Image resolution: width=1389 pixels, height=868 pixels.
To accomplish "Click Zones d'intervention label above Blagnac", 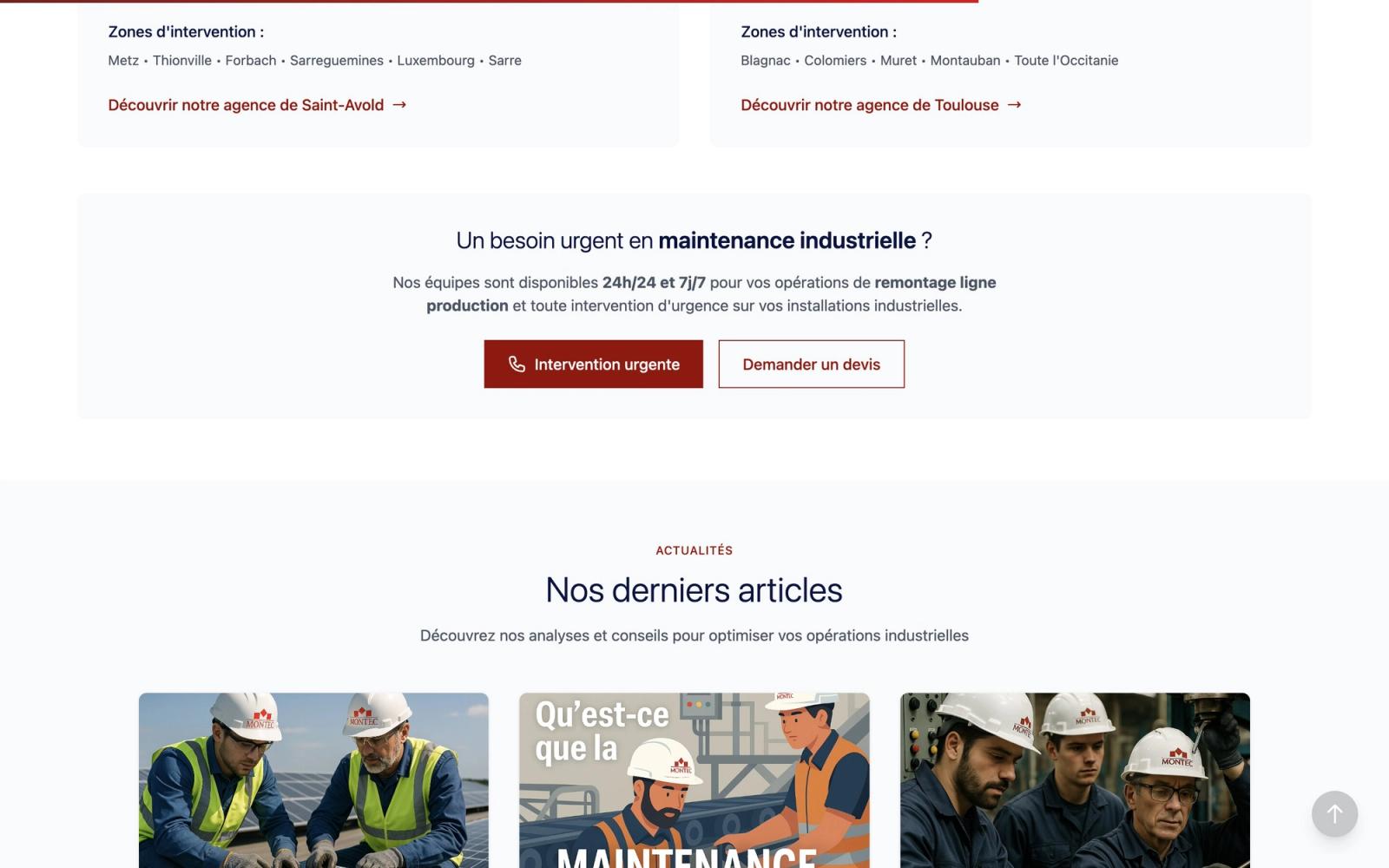I will [819, 32].
